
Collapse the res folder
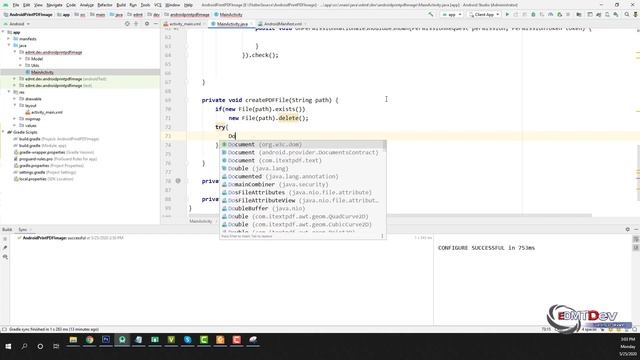(9, 92)
